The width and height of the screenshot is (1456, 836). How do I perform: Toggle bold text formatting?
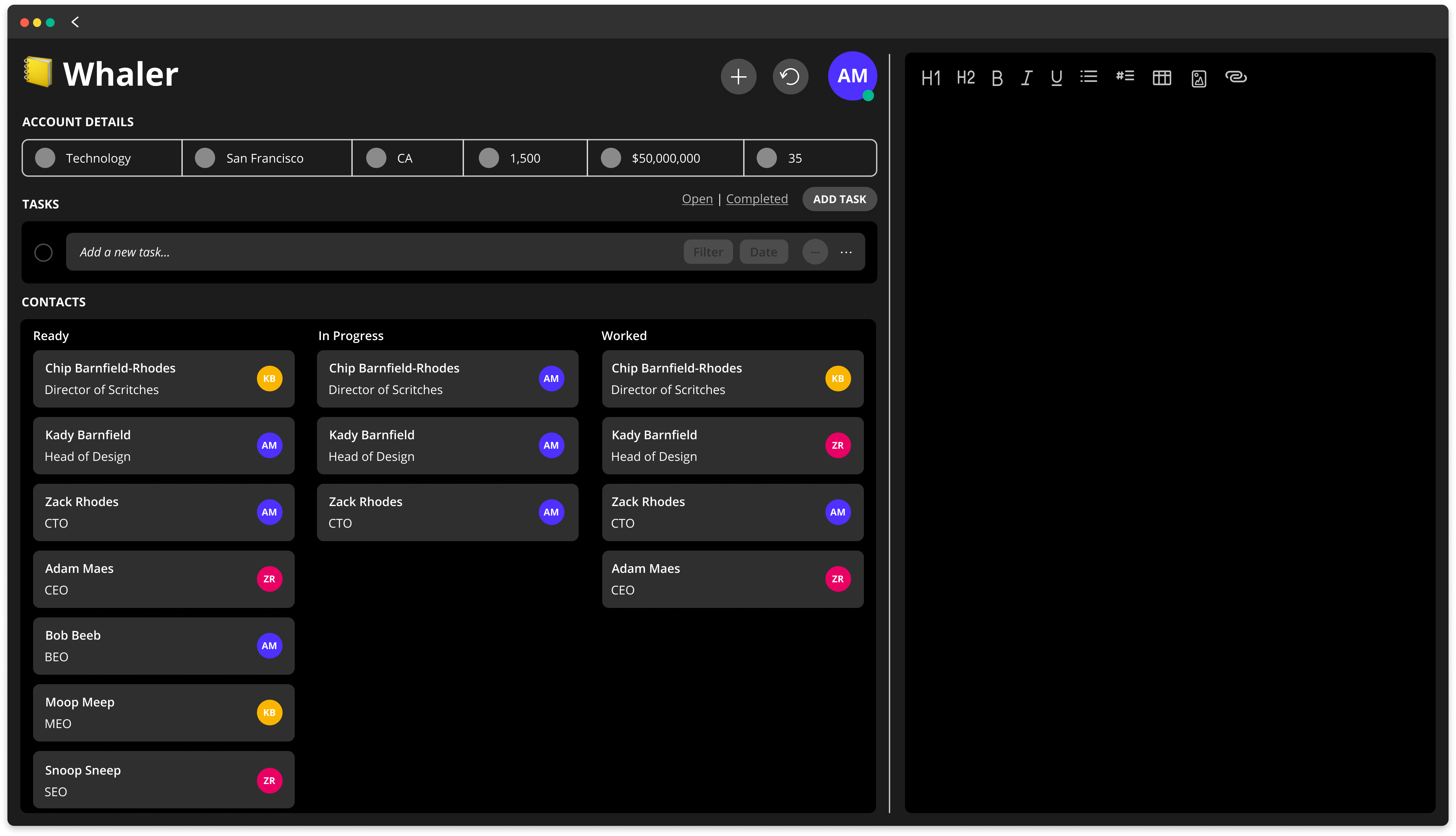pos(997,78)
